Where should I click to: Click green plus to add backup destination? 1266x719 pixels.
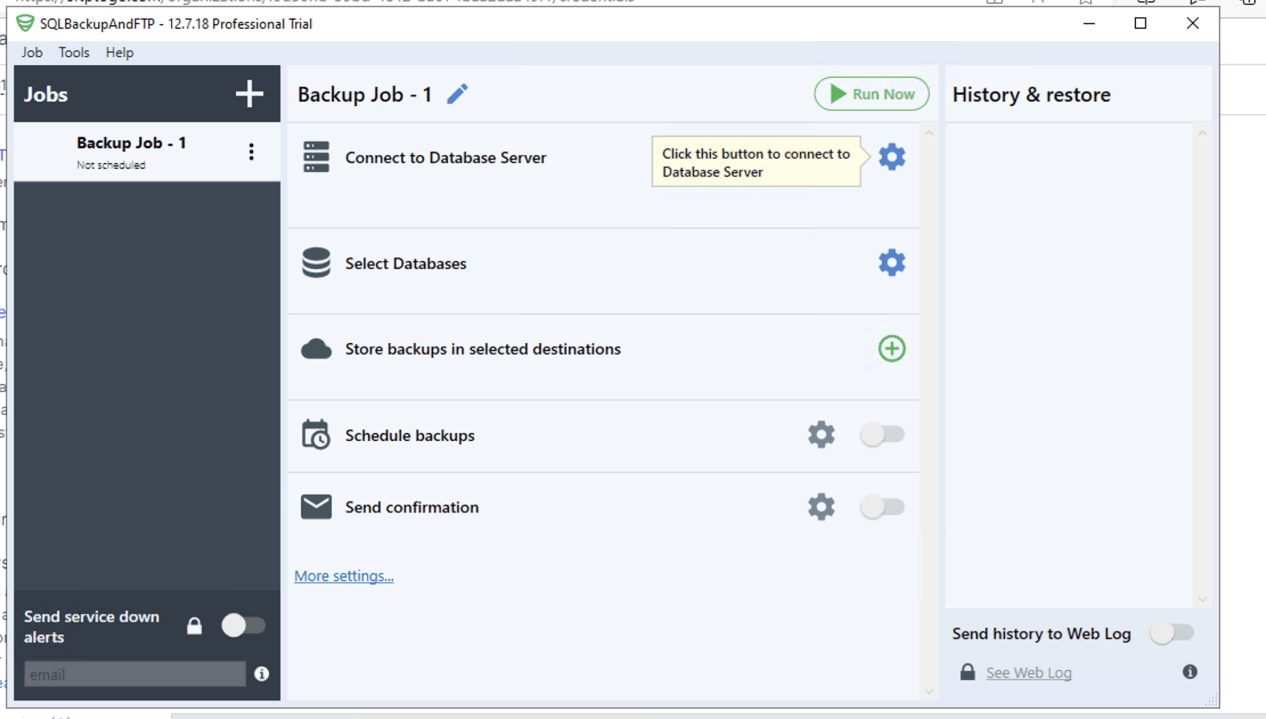pos(891,348)
